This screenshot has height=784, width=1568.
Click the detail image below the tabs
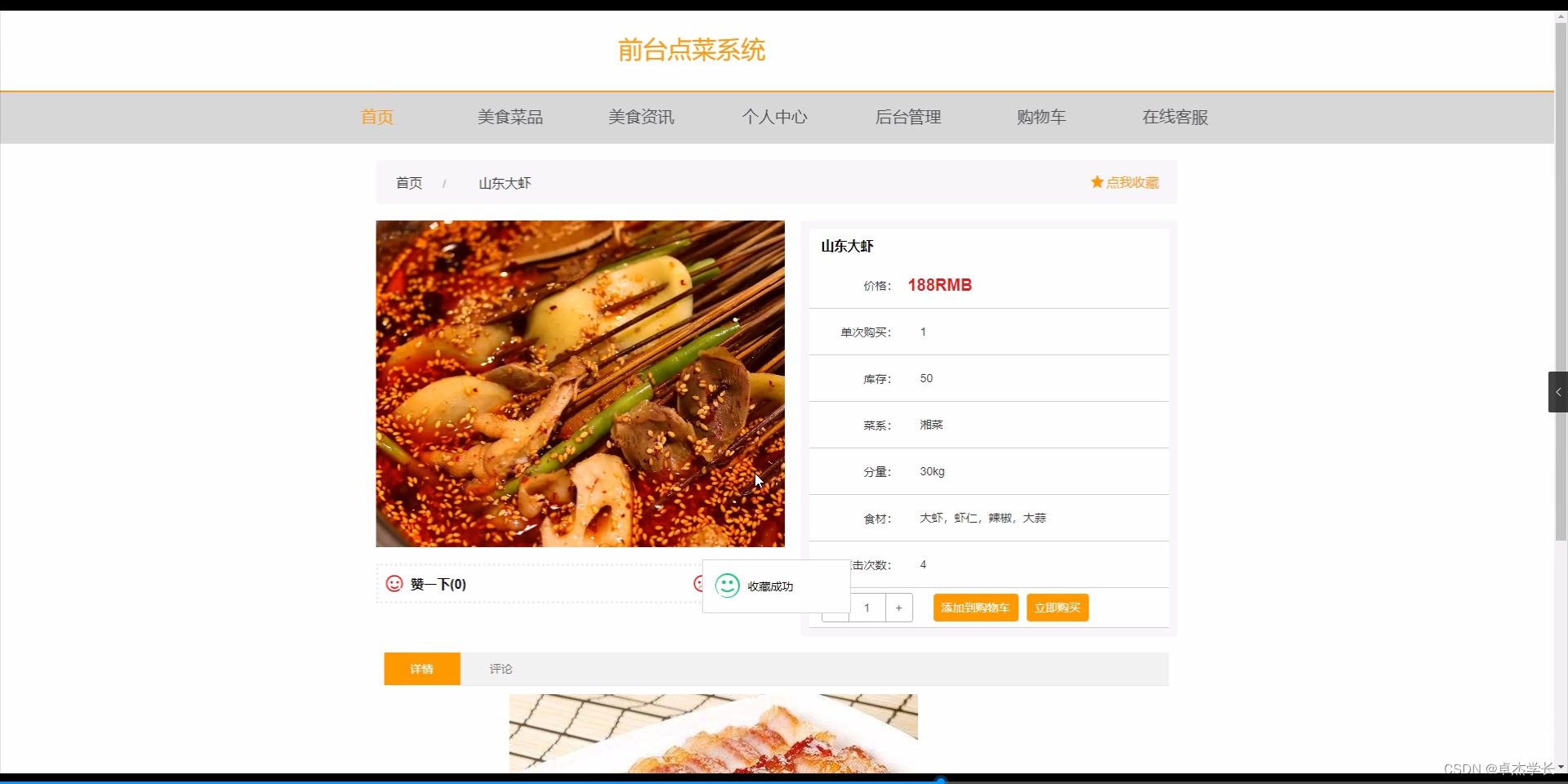(x=714, y=733)
